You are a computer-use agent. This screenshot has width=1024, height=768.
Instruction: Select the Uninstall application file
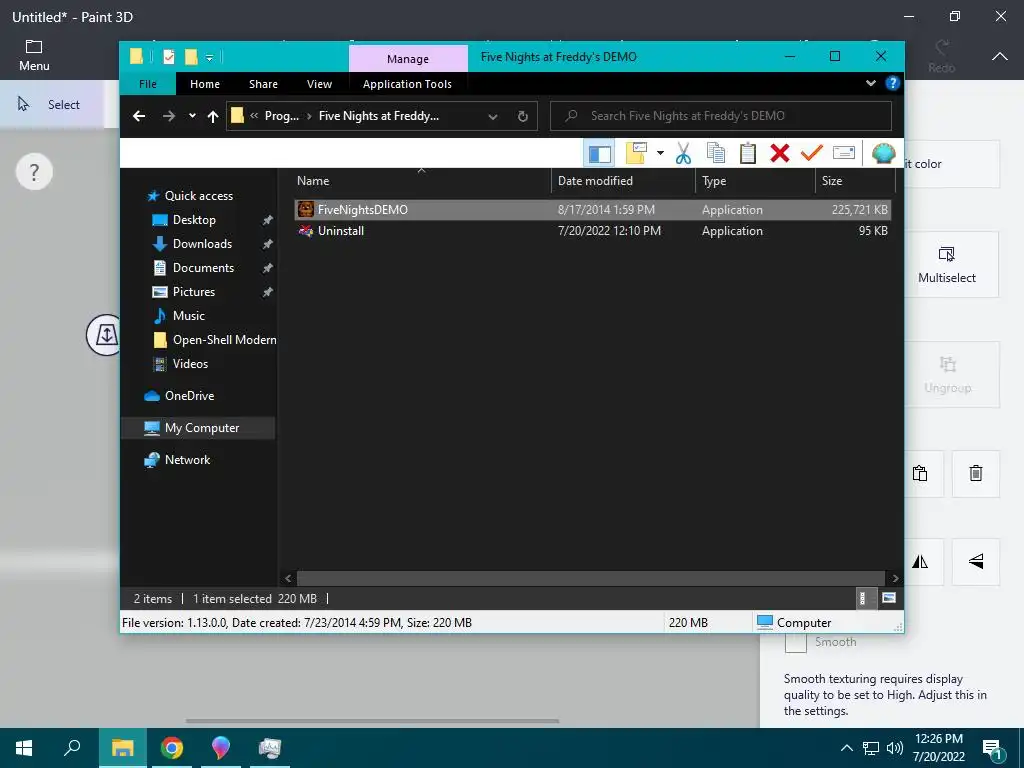(592, 231)
